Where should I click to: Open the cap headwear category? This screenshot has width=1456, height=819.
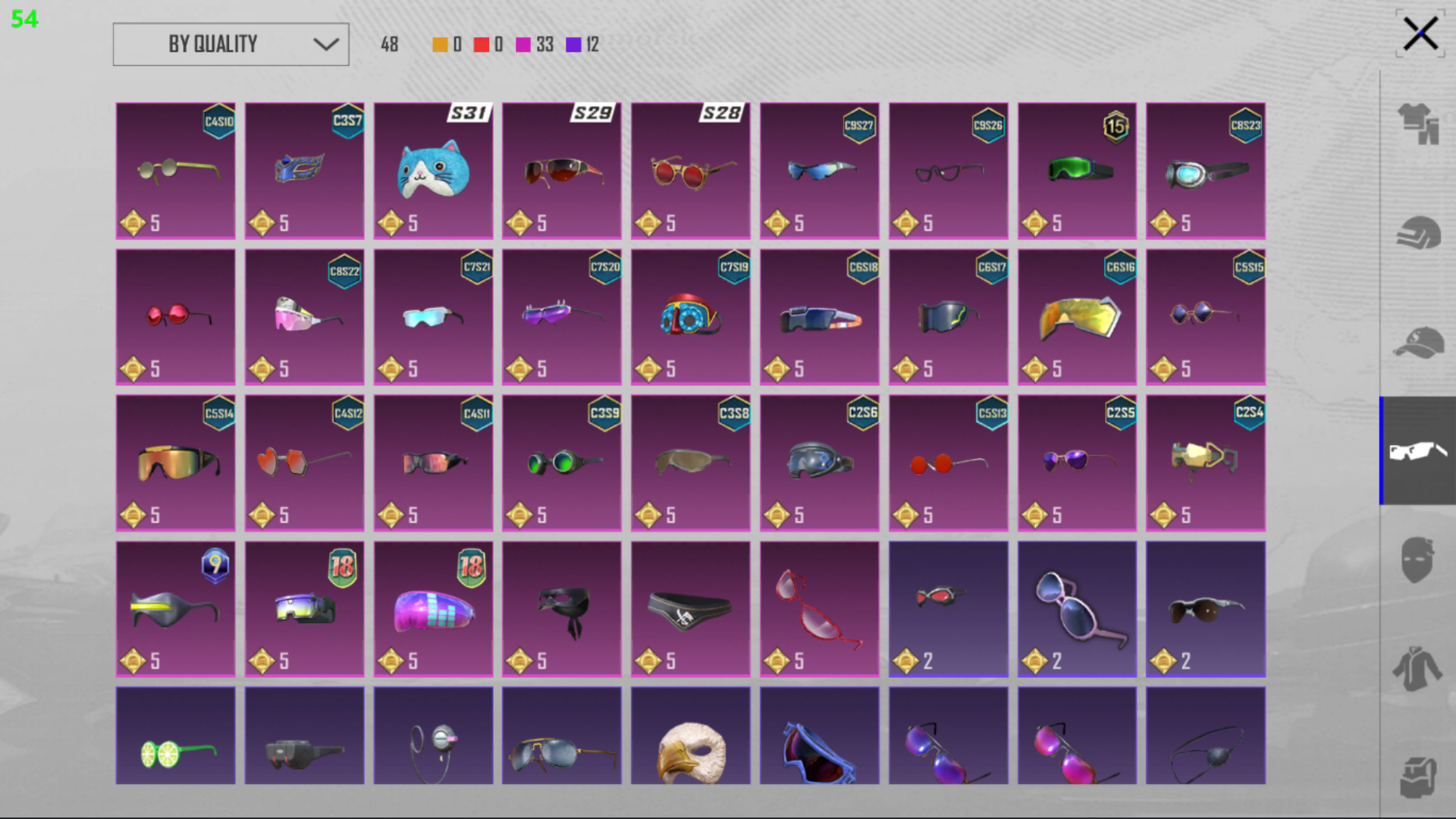pos(1418,342)
